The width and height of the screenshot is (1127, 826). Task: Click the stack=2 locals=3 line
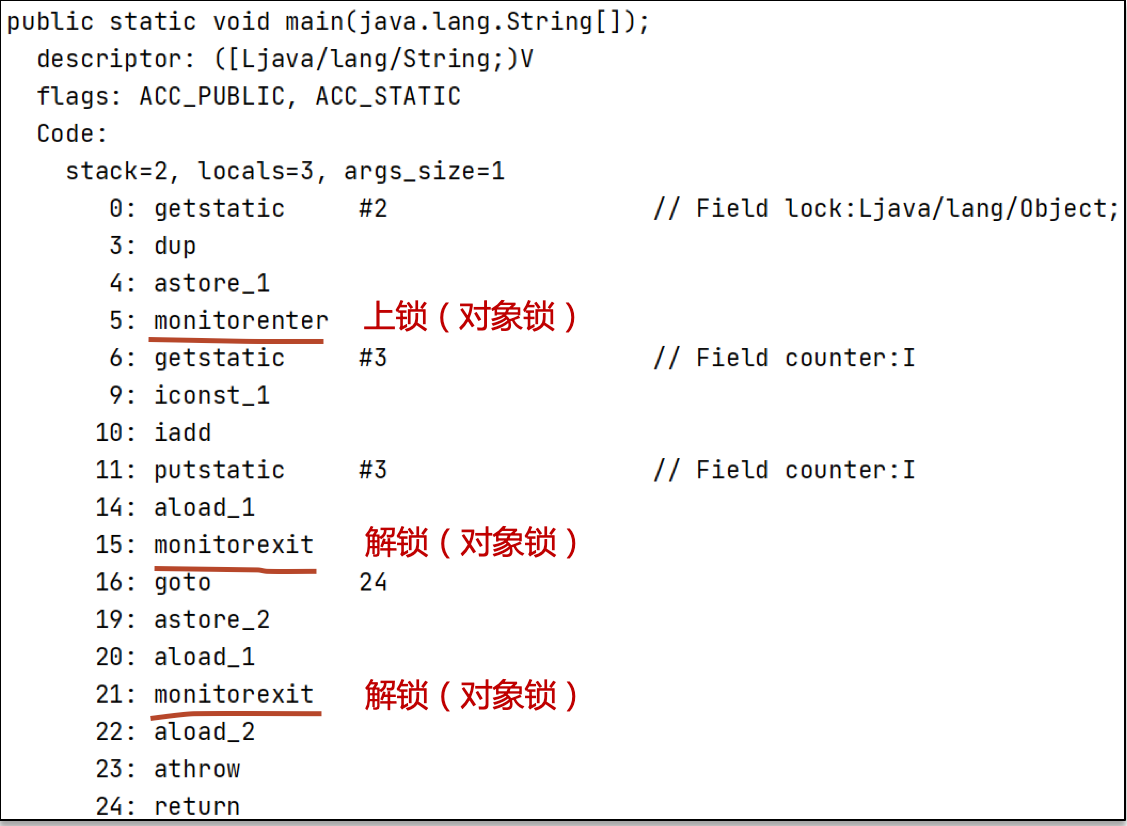(x=285, y=171)
